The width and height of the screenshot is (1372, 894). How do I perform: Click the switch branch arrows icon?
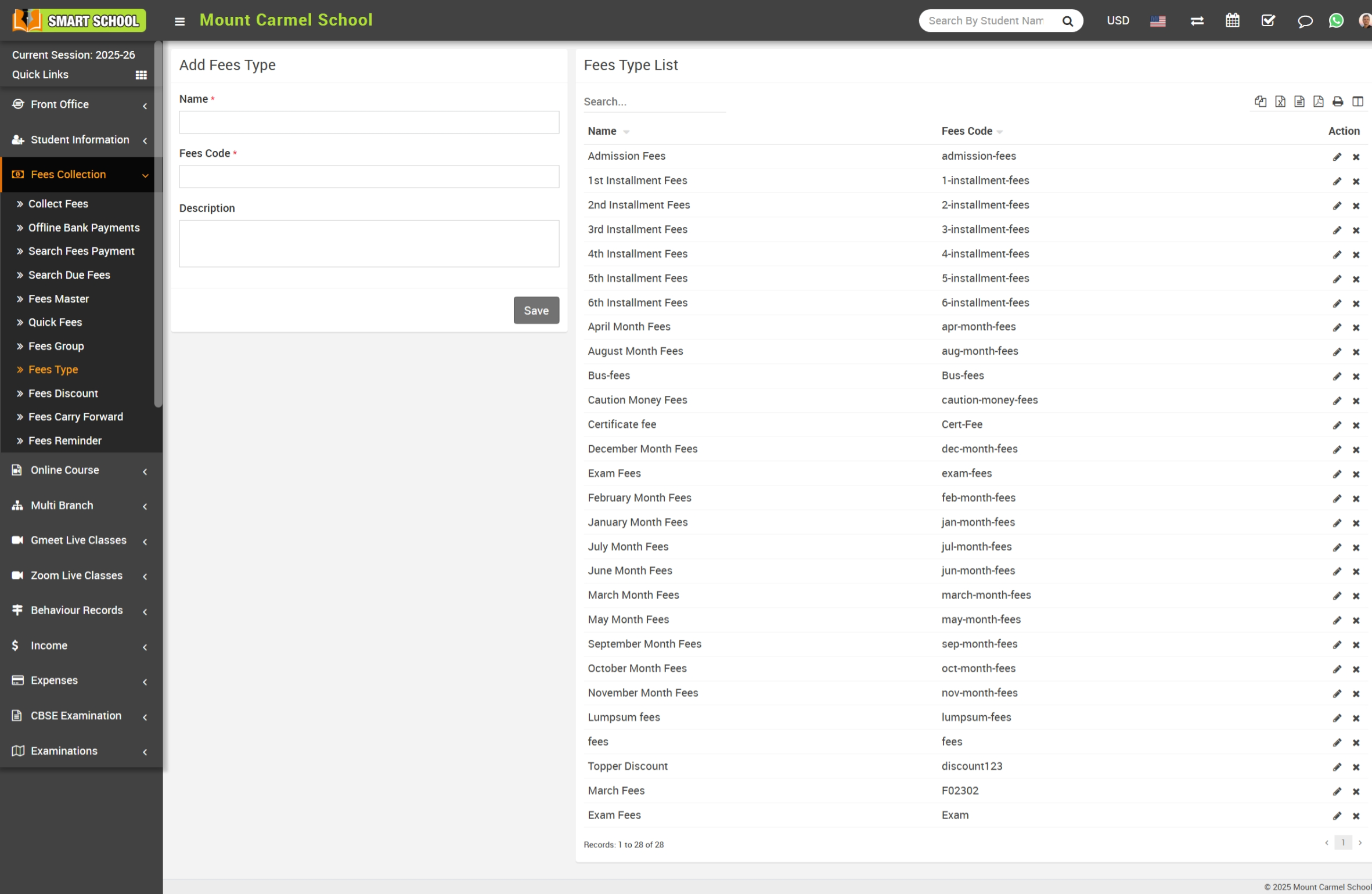coord(1197,21)
